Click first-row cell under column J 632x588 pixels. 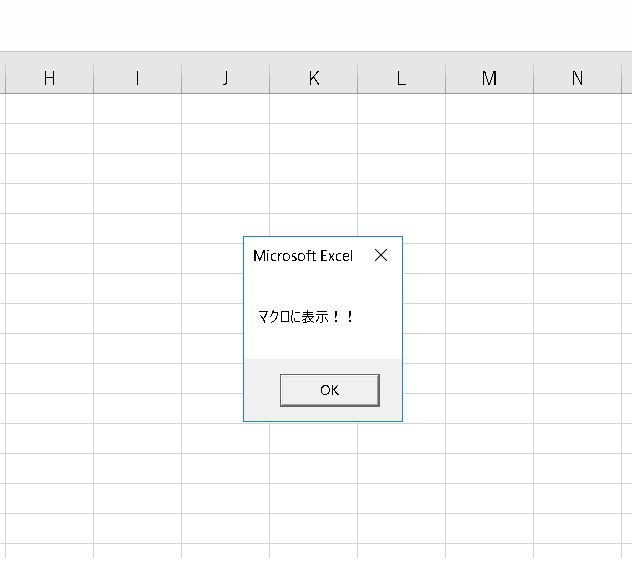pos(225,108)
